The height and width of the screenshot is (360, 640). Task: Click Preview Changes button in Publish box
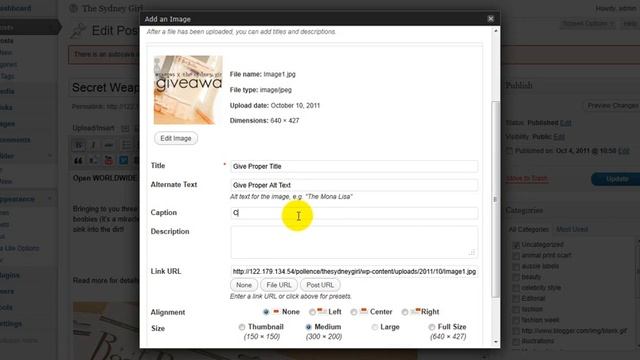(612, 106)
